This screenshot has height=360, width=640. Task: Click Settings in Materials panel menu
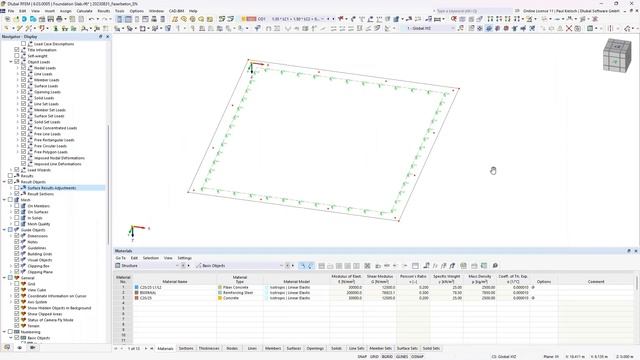point(184,258)
